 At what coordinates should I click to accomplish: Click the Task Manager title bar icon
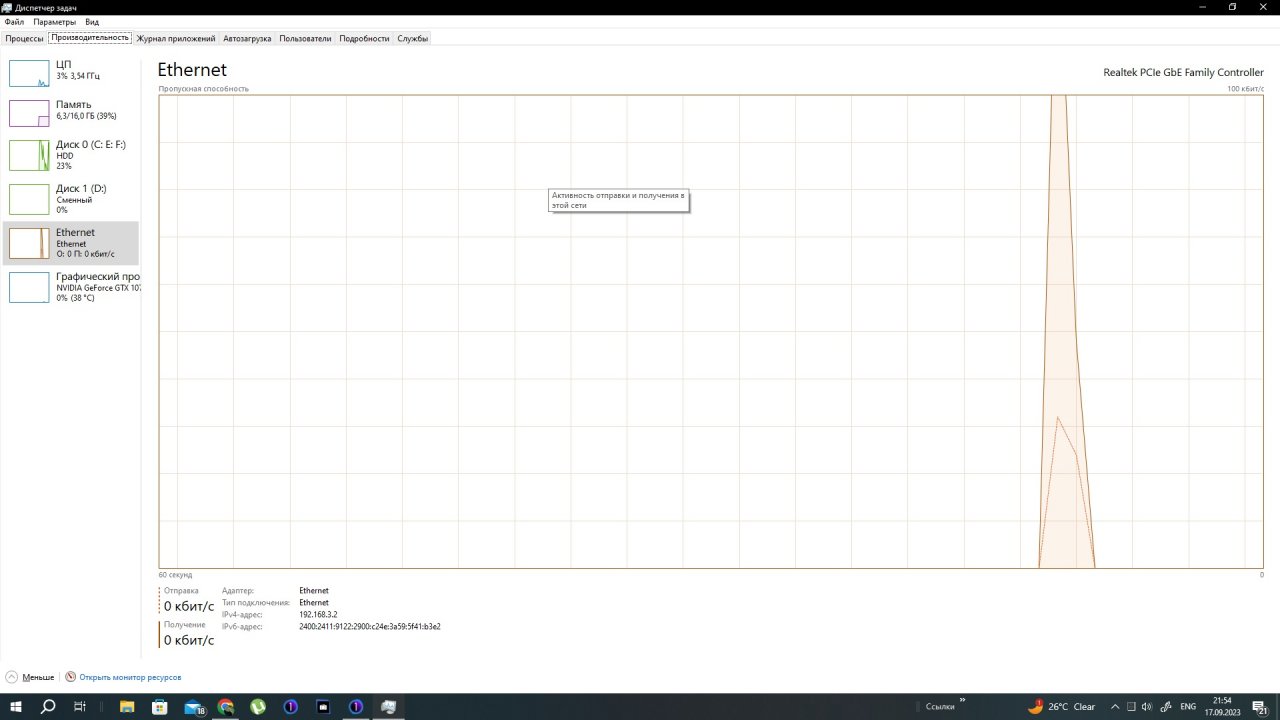point(8,7)
